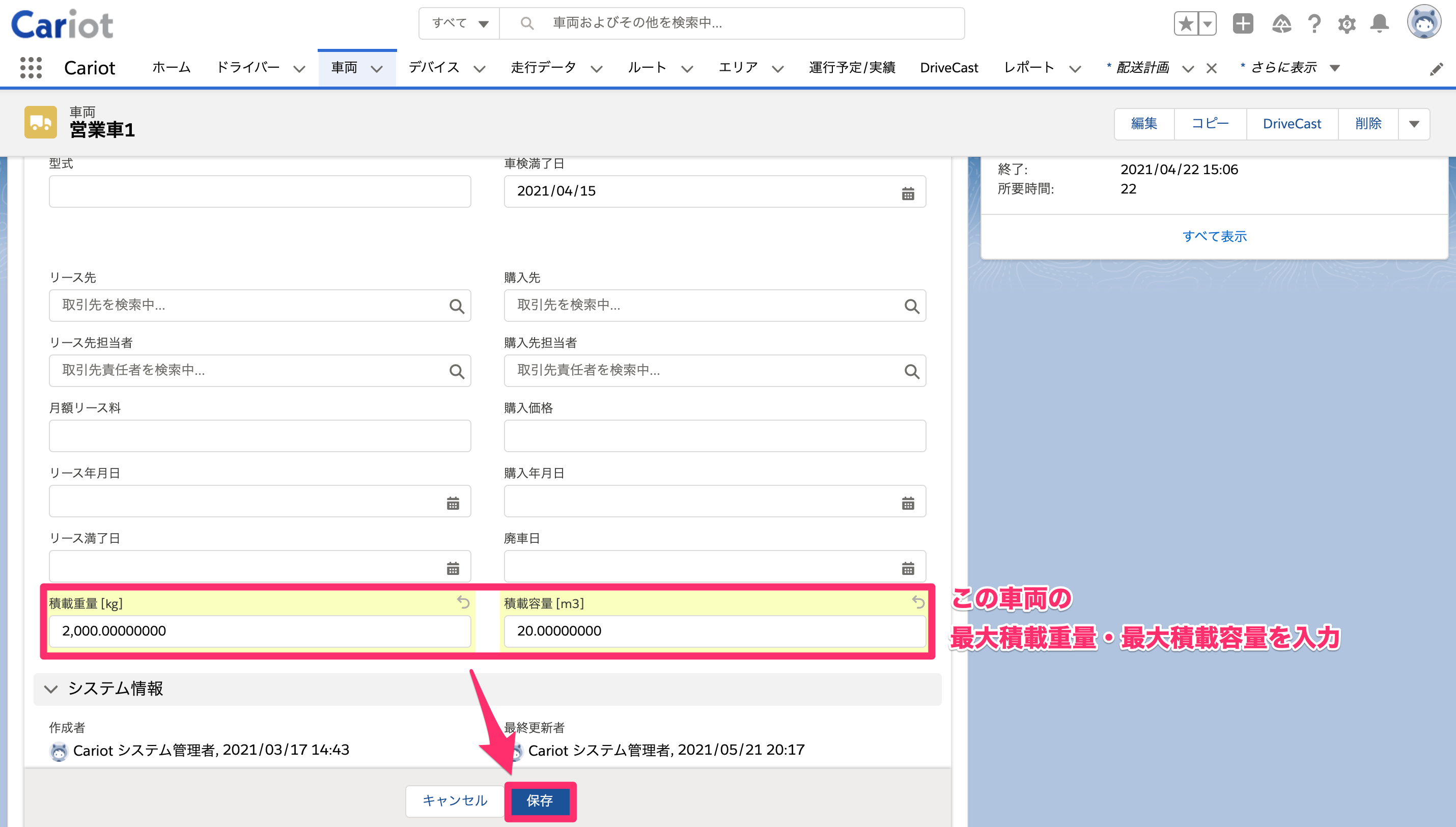Click the global actions plus icon
1456x827 pixels.
pos(1243,23)
